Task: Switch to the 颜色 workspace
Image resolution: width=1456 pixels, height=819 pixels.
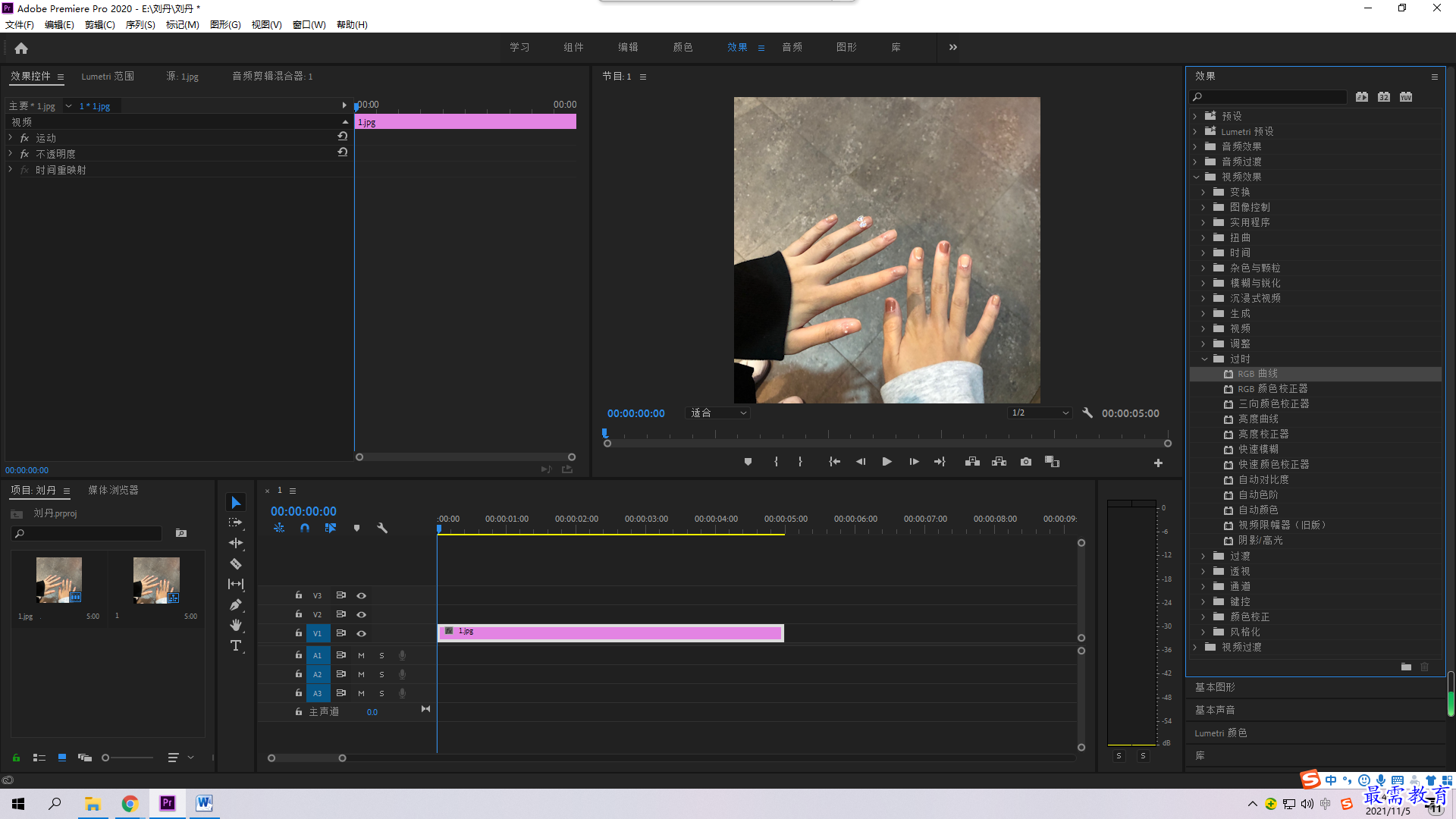Action: pos(682,47)
